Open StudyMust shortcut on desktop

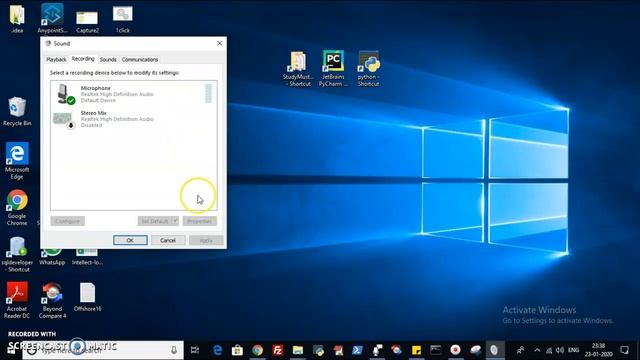click(x=298, y=69)
